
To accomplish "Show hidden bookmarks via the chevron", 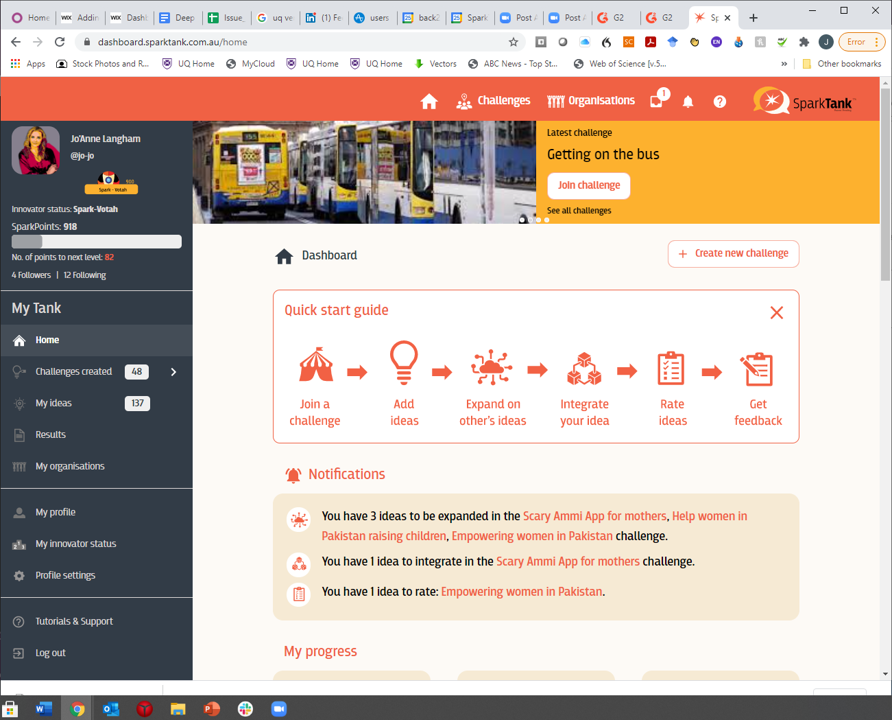I will [x=784, y=63].
